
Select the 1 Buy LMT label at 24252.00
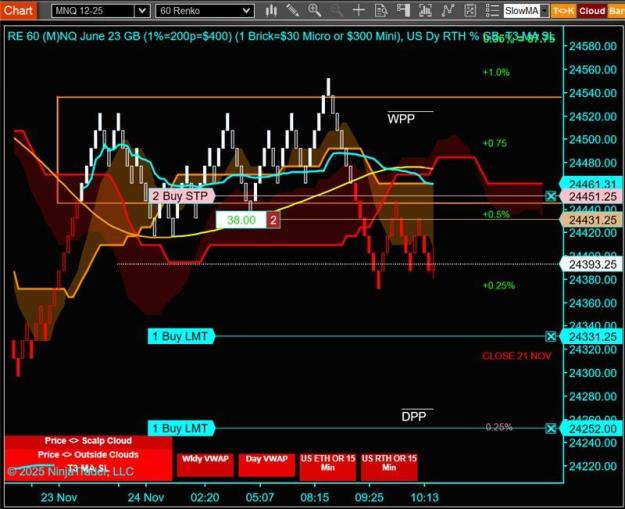[181, 428]
